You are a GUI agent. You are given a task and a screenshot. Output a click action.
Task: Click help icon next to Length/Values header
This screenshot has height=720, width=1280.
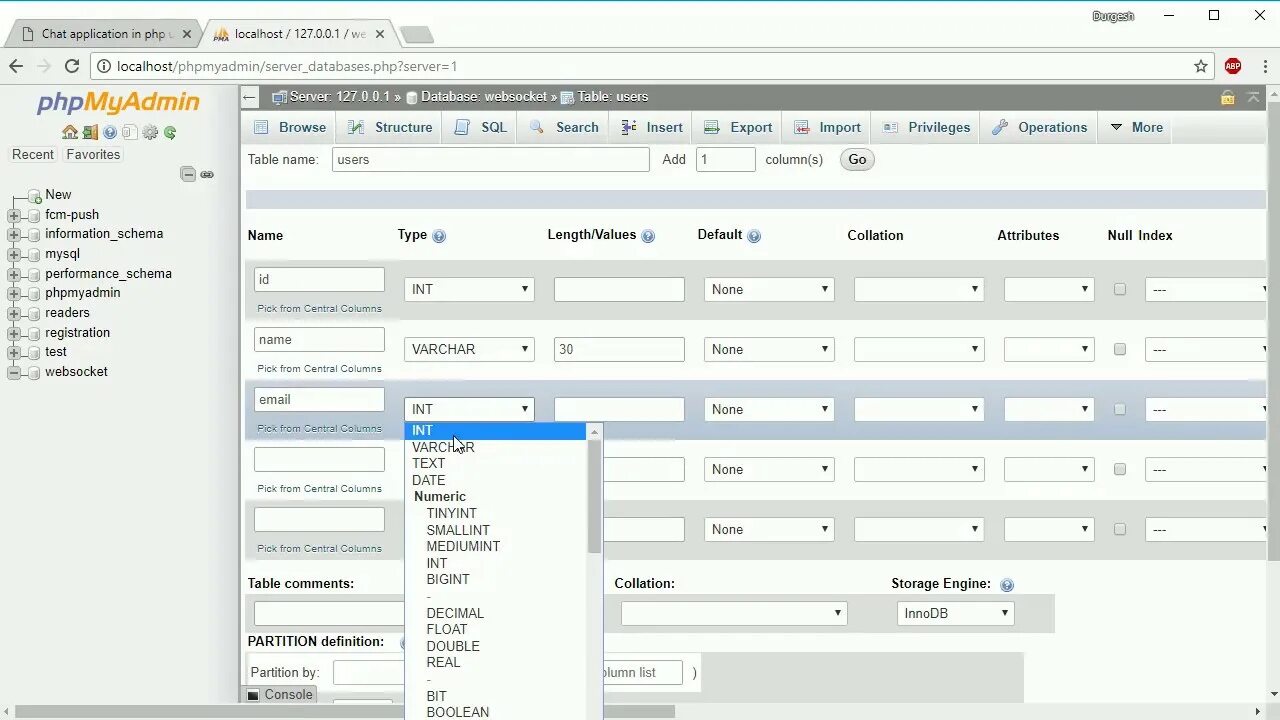tap(648, 236)
